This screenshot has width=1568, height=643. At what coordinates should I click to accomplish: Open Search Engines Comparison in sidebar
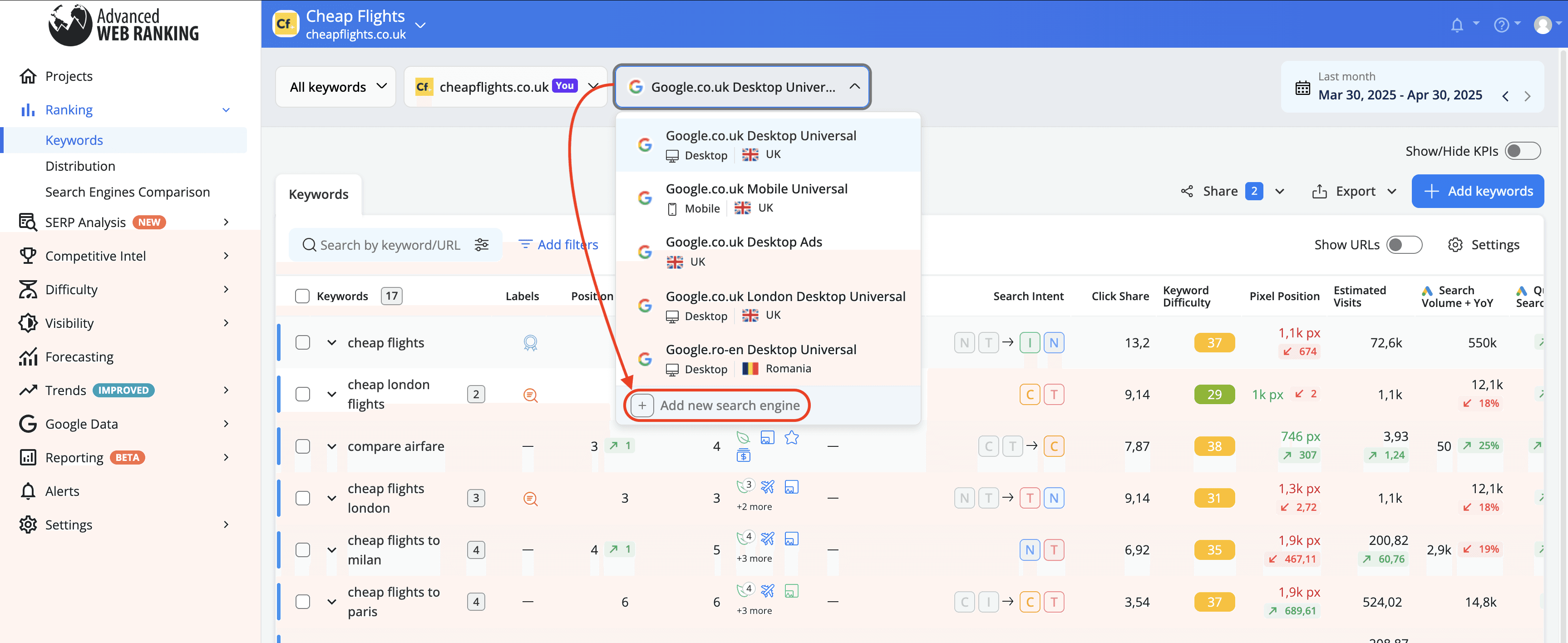pos(127,193)
